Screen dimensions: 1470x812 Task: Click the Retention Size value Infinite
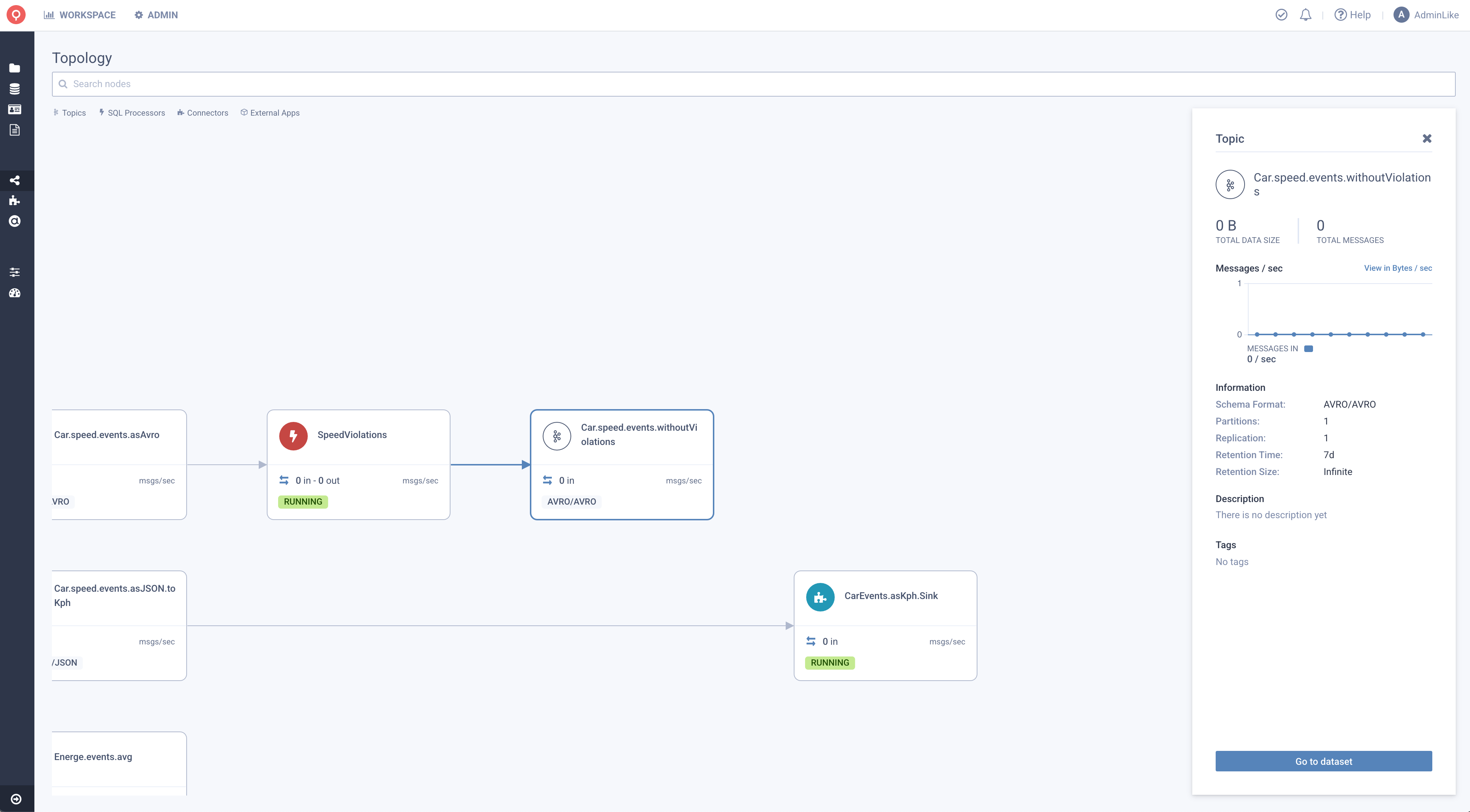click(1338, 471)
